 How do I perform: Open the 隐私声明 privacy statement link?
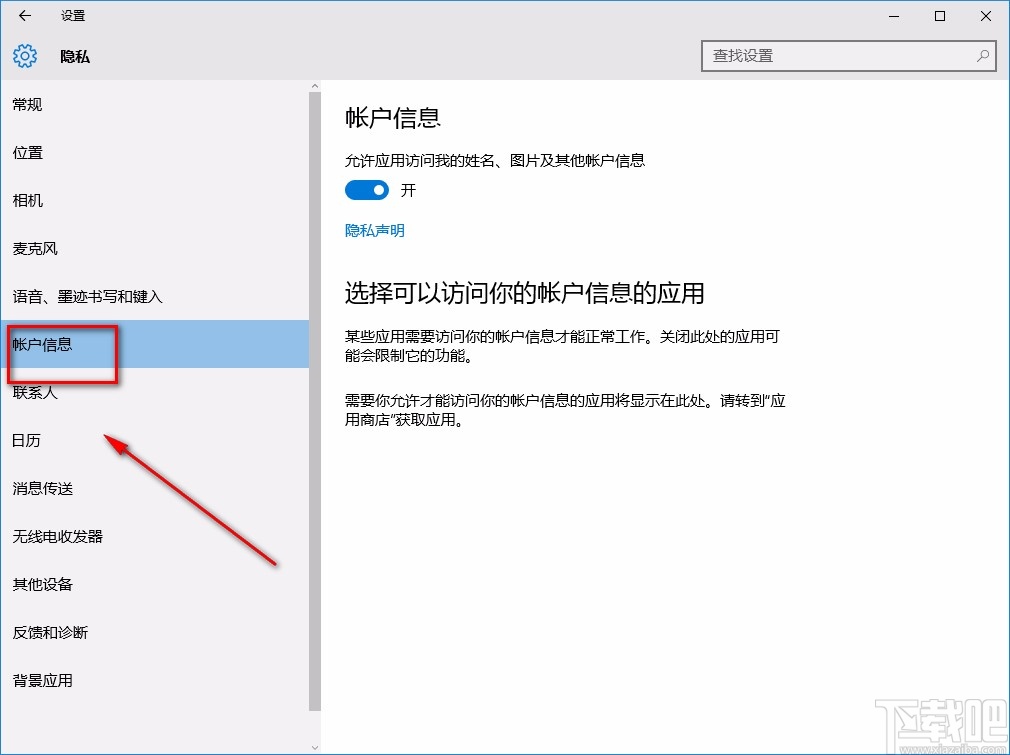coord(374,230)
